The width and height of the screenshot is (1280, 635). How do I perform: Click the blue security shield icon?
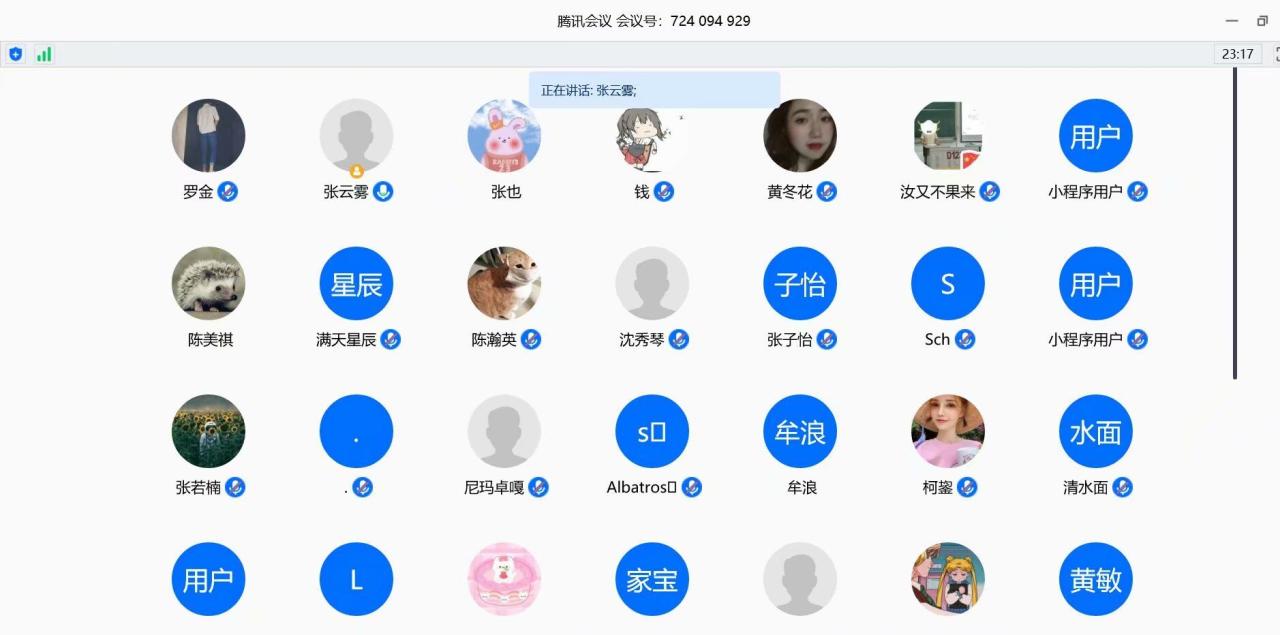tap(15, 54)
